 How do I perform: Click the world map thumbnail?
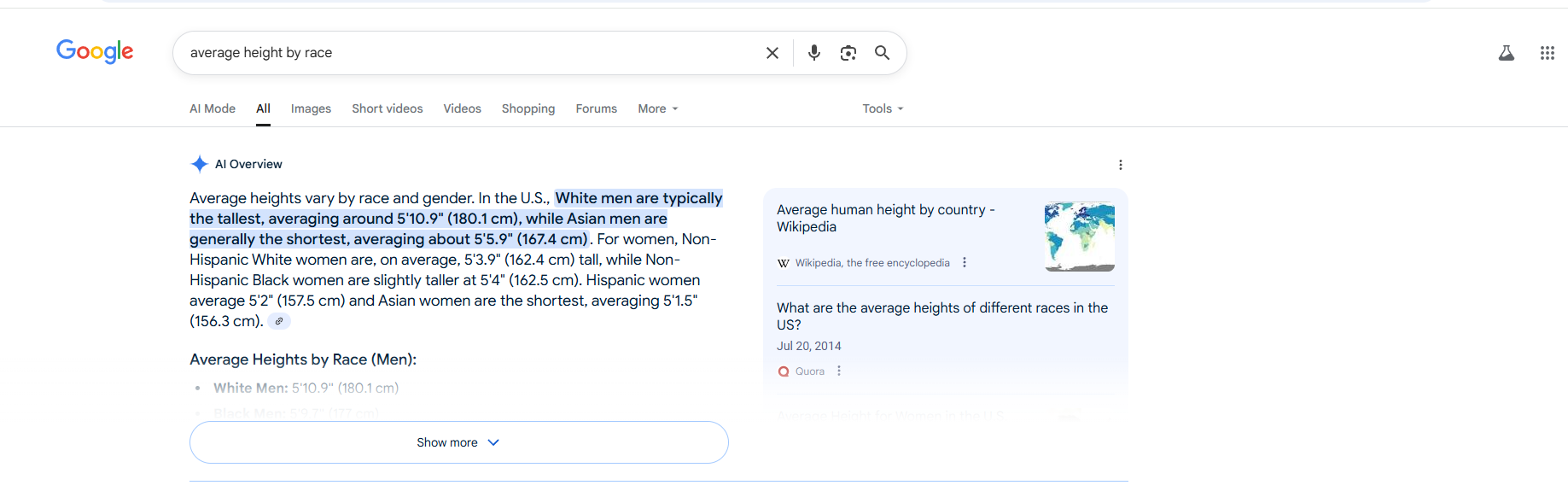pyautogui.click(x=1080, y=237)
